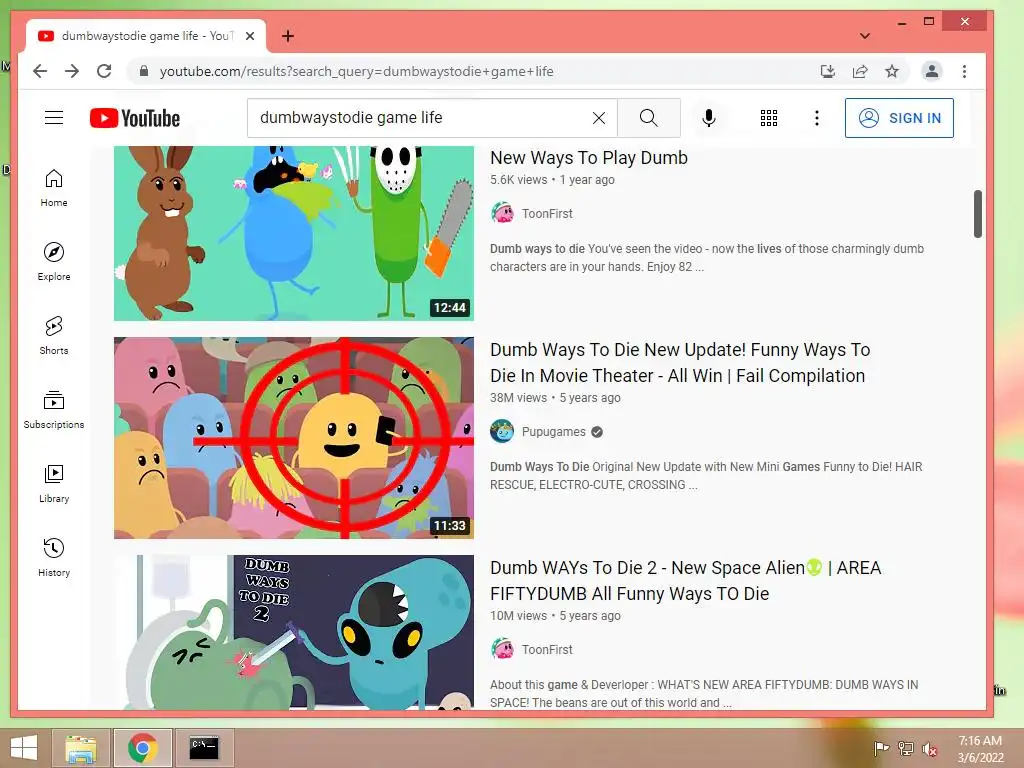Open the 11:33 movie theater thumbnail

294,438
